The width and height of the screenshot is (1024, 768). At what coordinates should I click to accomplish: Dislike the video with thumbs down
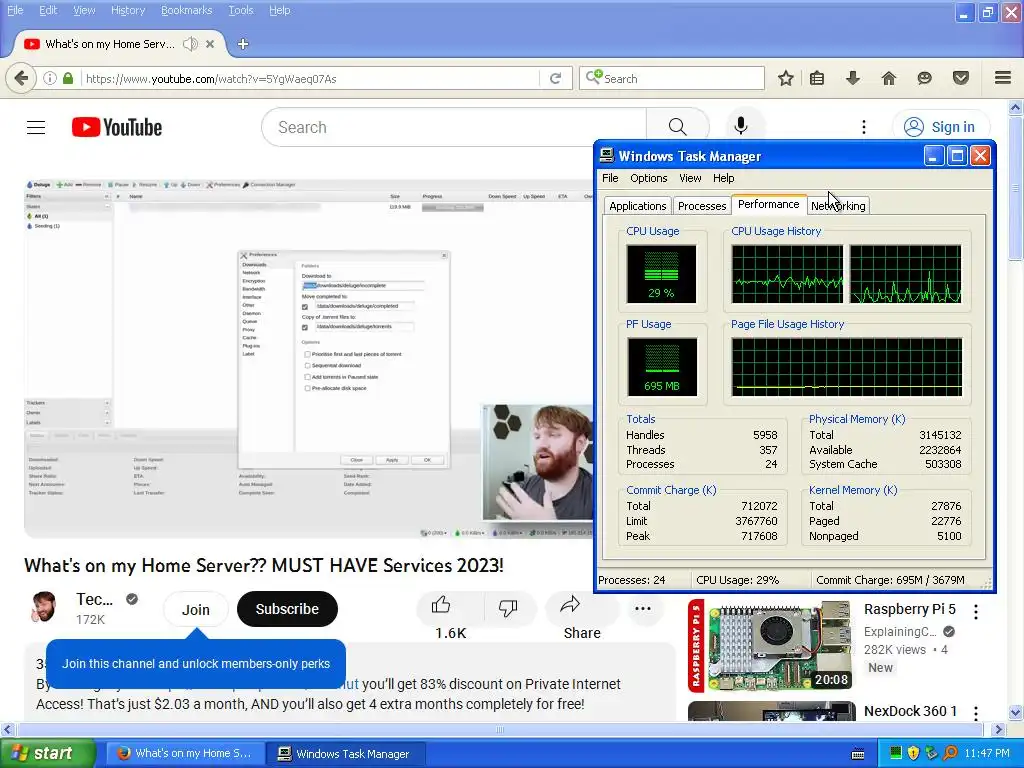(x=507, y=608)
